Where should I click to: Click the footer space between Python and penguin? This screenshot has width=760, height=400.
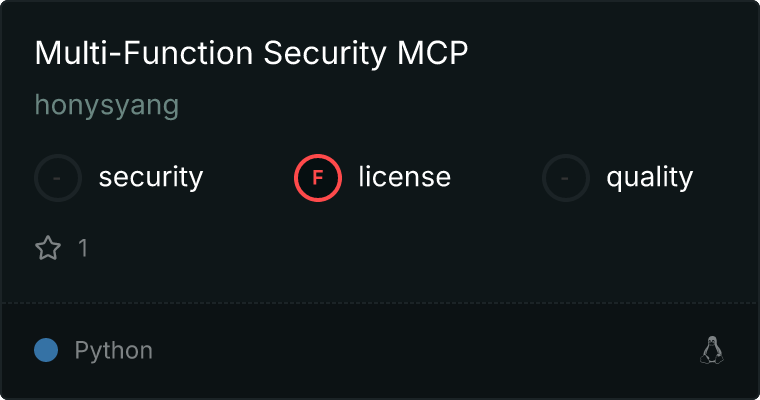(420, 351)
